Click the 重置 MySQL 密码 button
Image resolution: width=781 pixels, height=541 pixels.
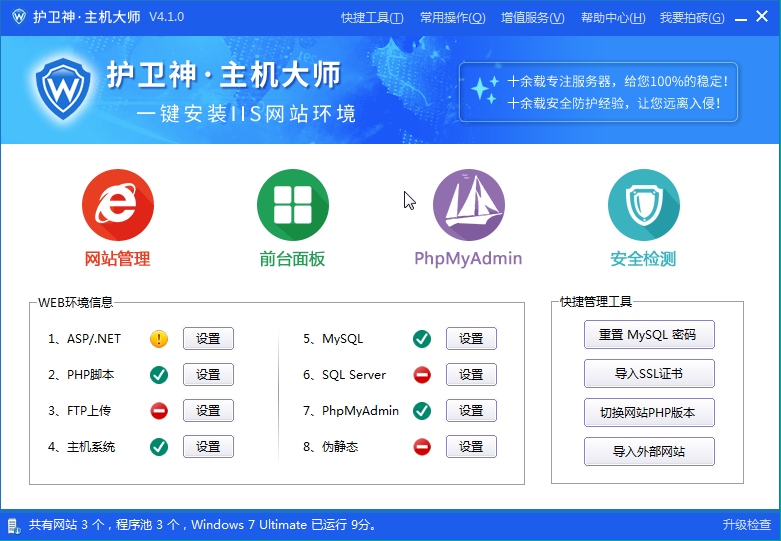649,334
